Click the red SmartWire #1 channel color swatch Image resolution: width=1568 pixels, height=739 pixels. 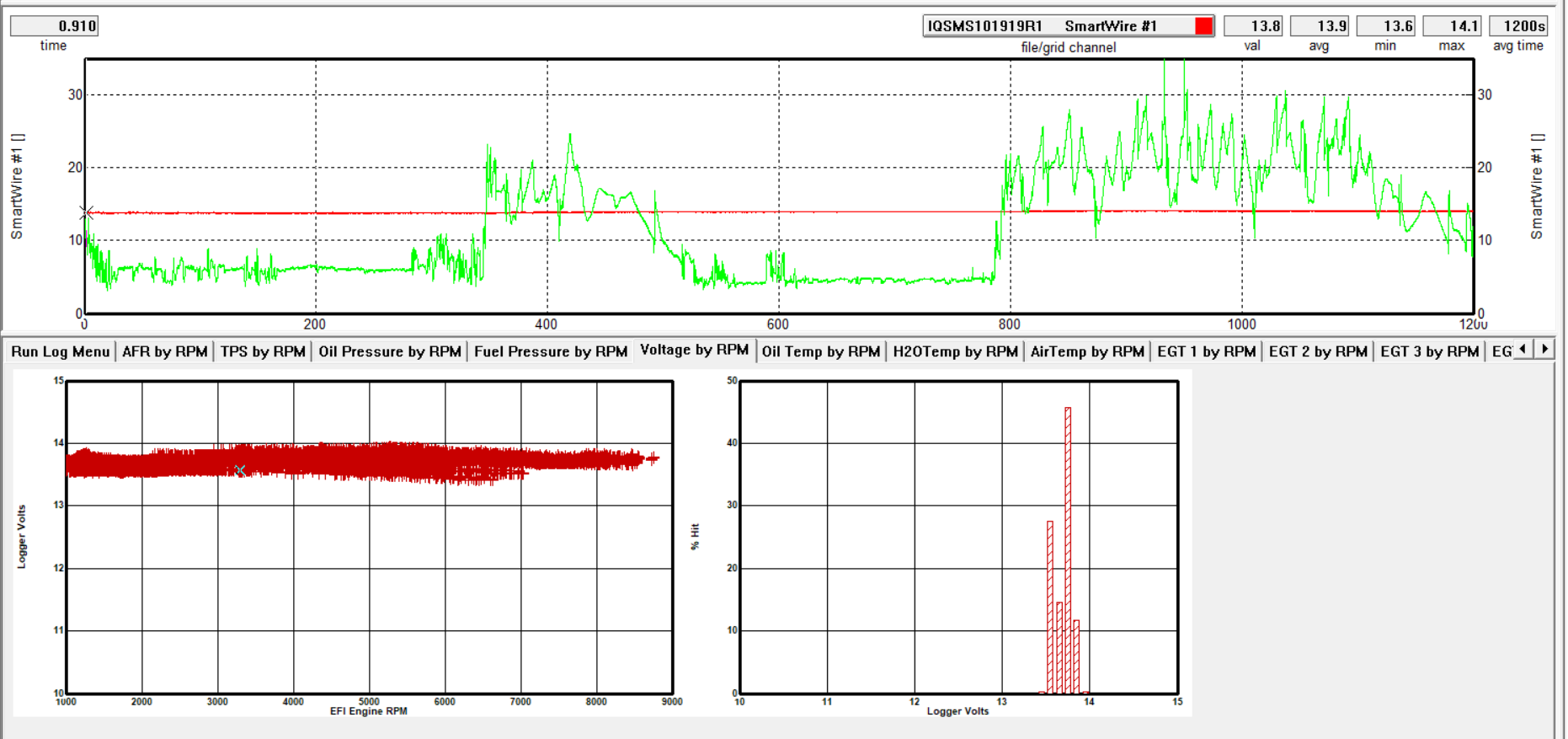[x=1204, y=26]
